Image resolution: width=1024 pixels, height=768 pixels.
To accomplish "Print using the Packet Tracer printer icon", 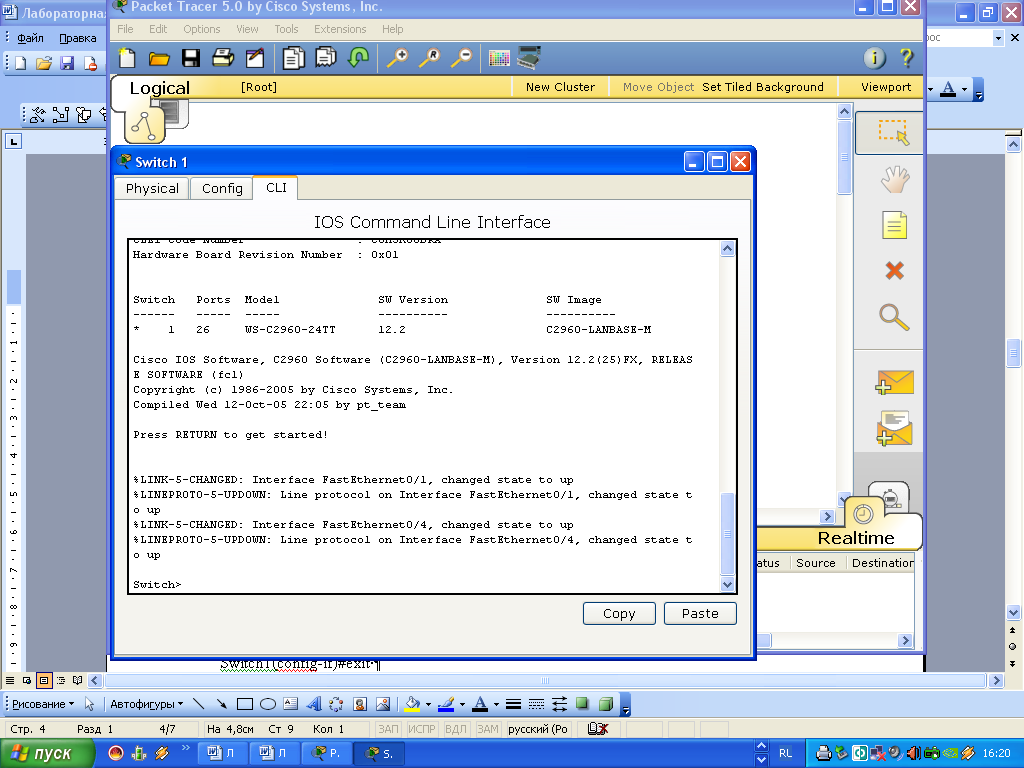I will 223,59.
